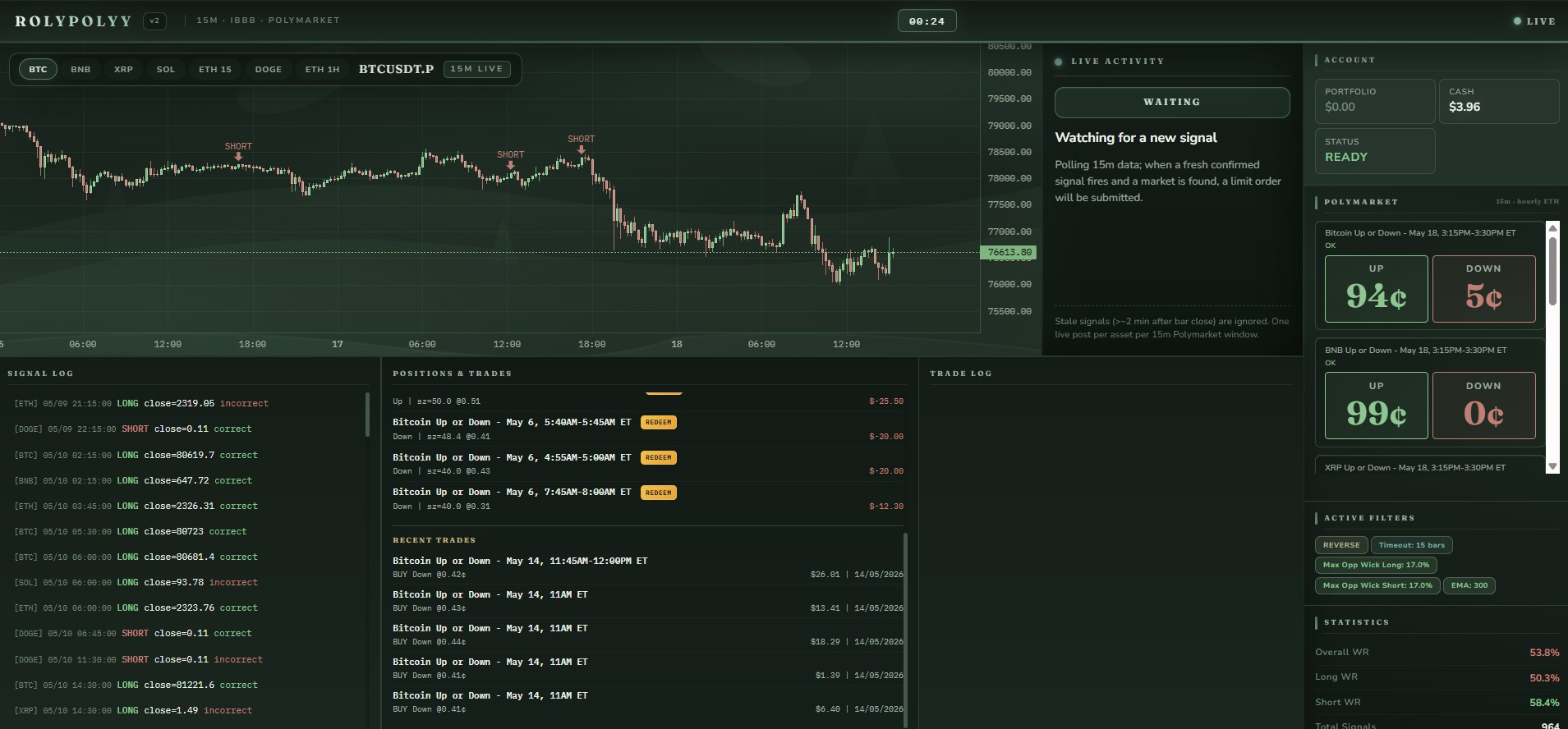This screenshot has height=729, width=1568.
Task: Click the Status READY card
Action: pyautogui.click(x=1374, y=150)
